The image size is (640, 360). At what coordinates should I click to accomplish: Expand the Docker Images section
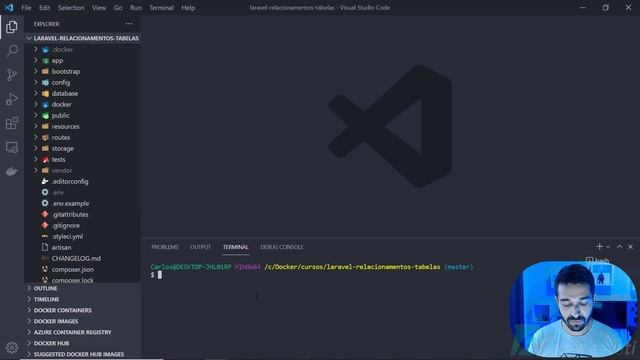82,321
